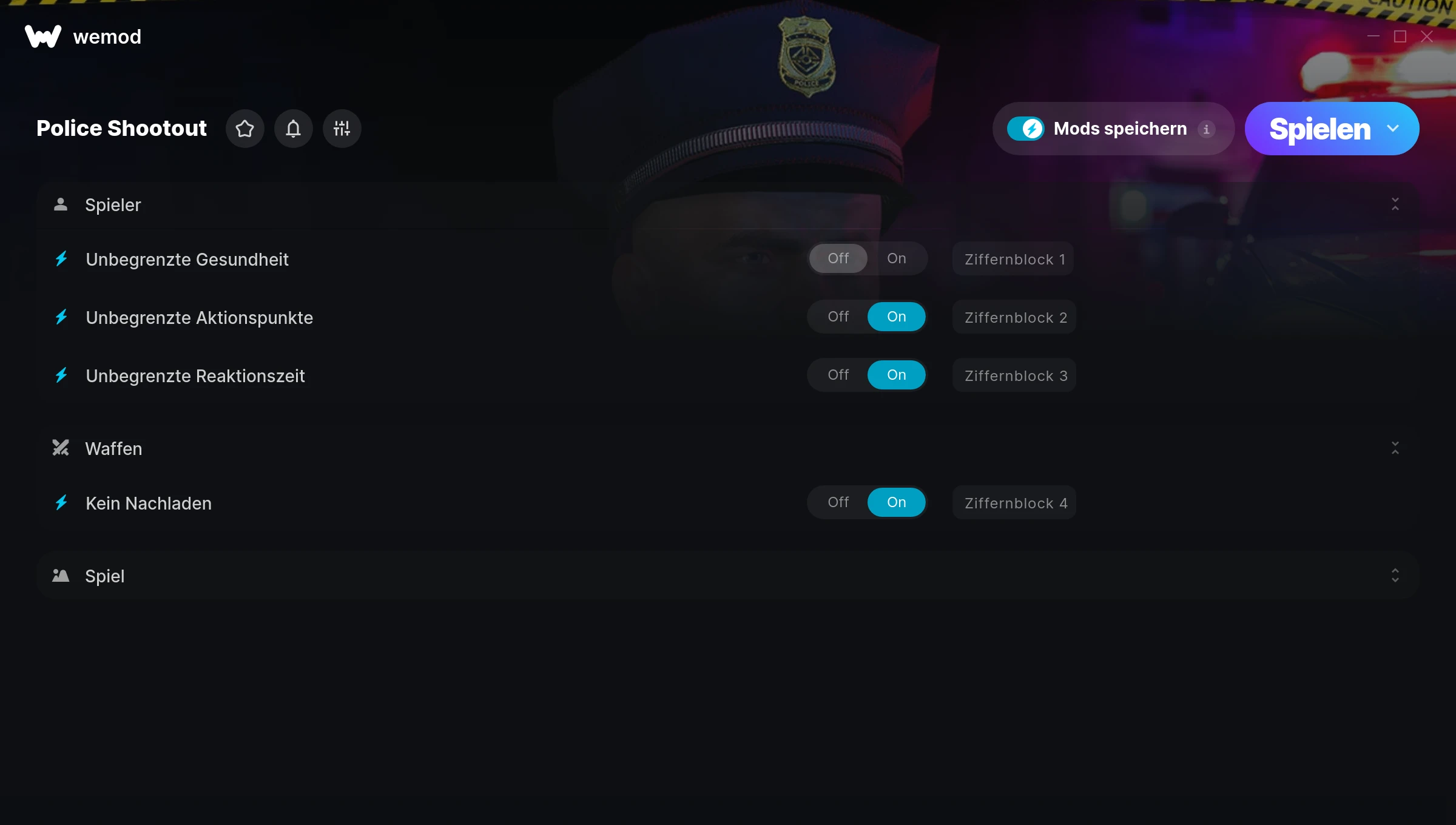The height and width of the screenshot is (825, 1456).
Task: Open the sliders settings icon
Action: pyautogui.click(x=342, y=129)
